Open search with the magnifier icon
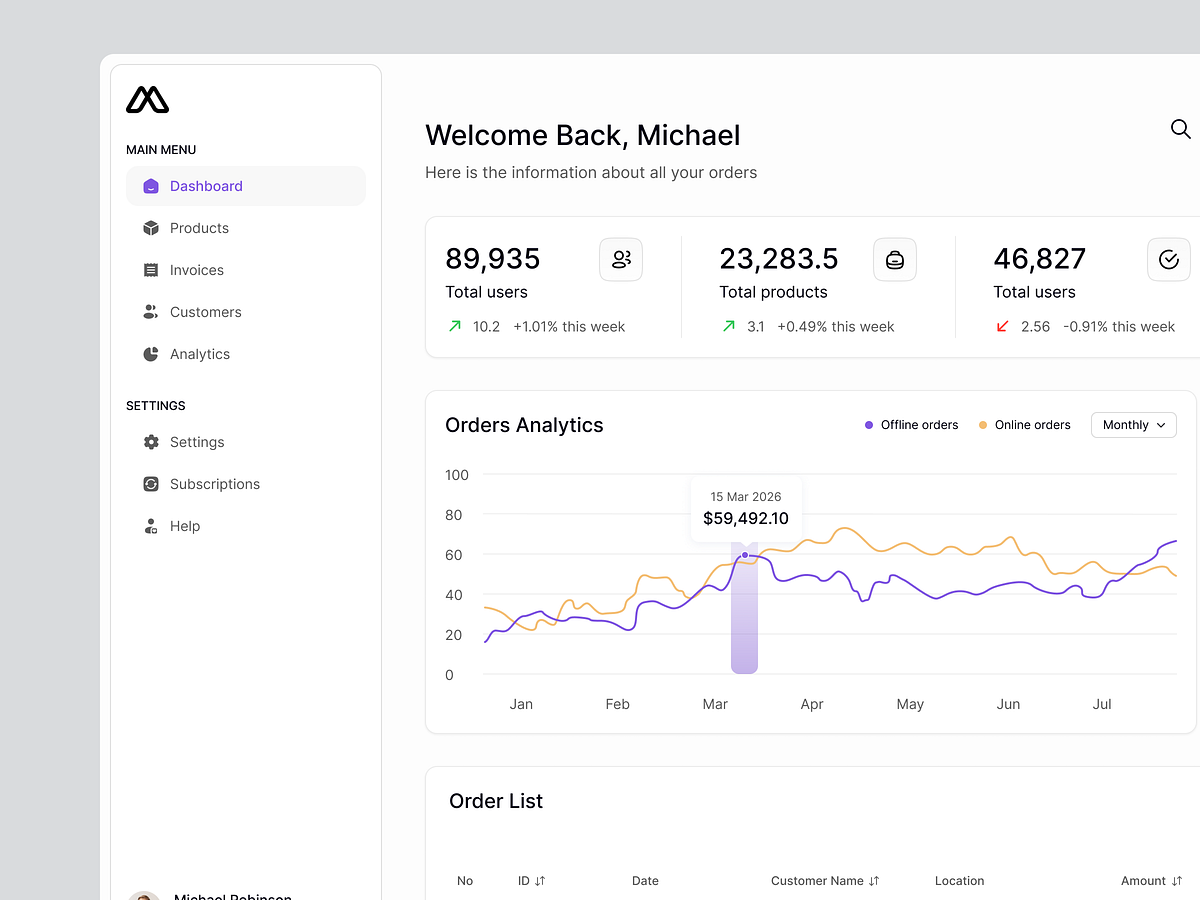1200x900 pixels. [x=1180, y=129]
